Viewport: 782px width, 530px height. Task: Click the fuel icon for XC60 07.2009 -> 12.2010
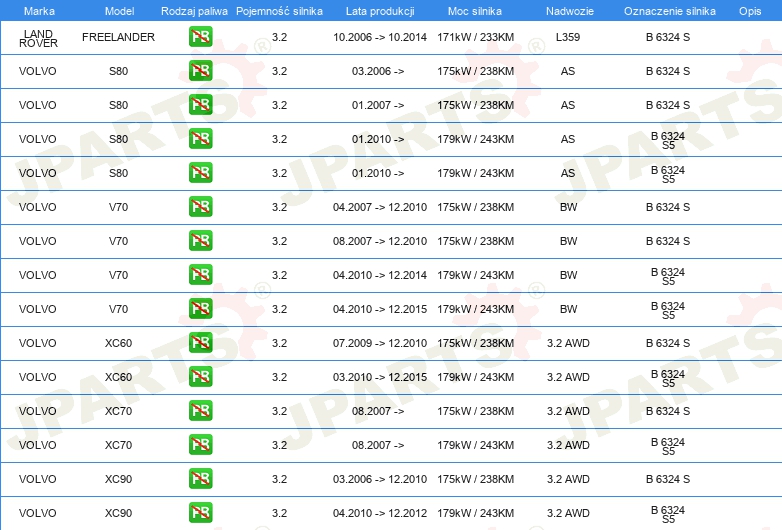tap(200, 343)
